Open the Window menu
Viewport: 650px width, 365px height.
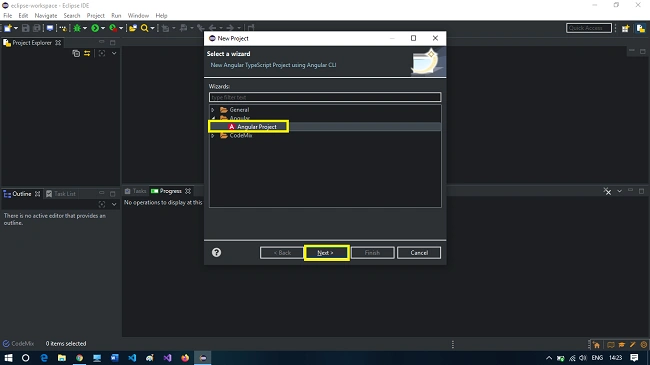tap(138, 15)
